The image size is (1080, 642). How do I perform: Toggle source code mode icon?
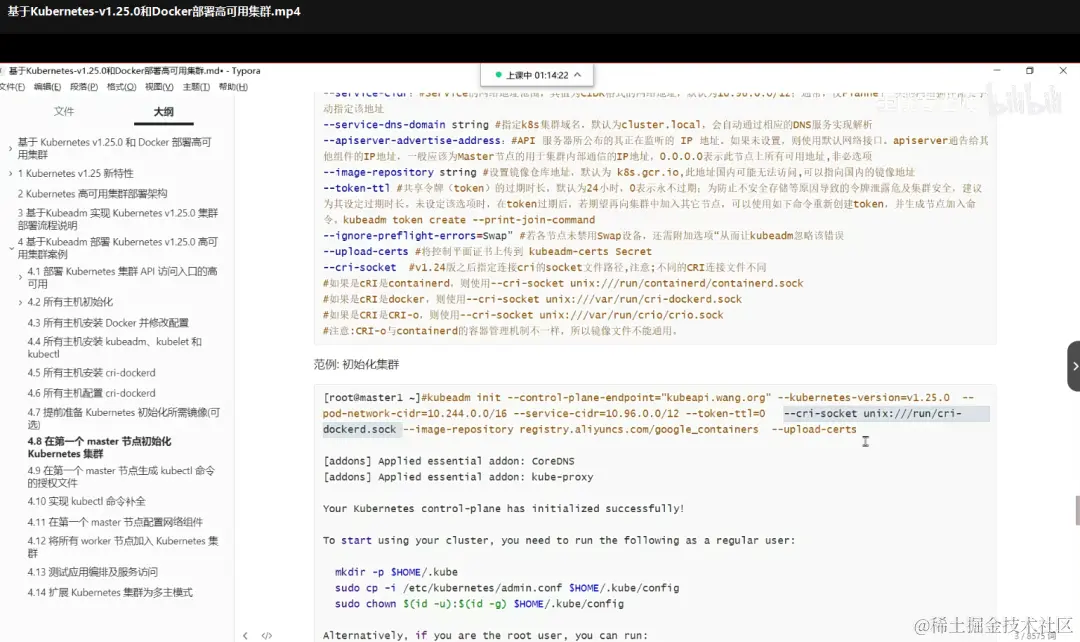267,636
